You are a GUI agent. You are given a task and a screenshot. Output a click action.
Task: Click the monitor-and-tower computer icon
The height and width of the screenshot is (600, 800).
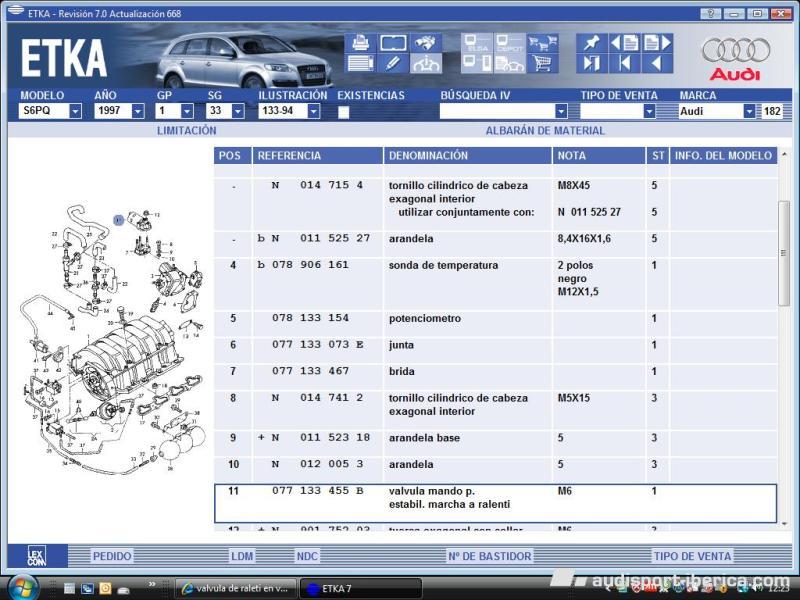[x=477, y=63]
